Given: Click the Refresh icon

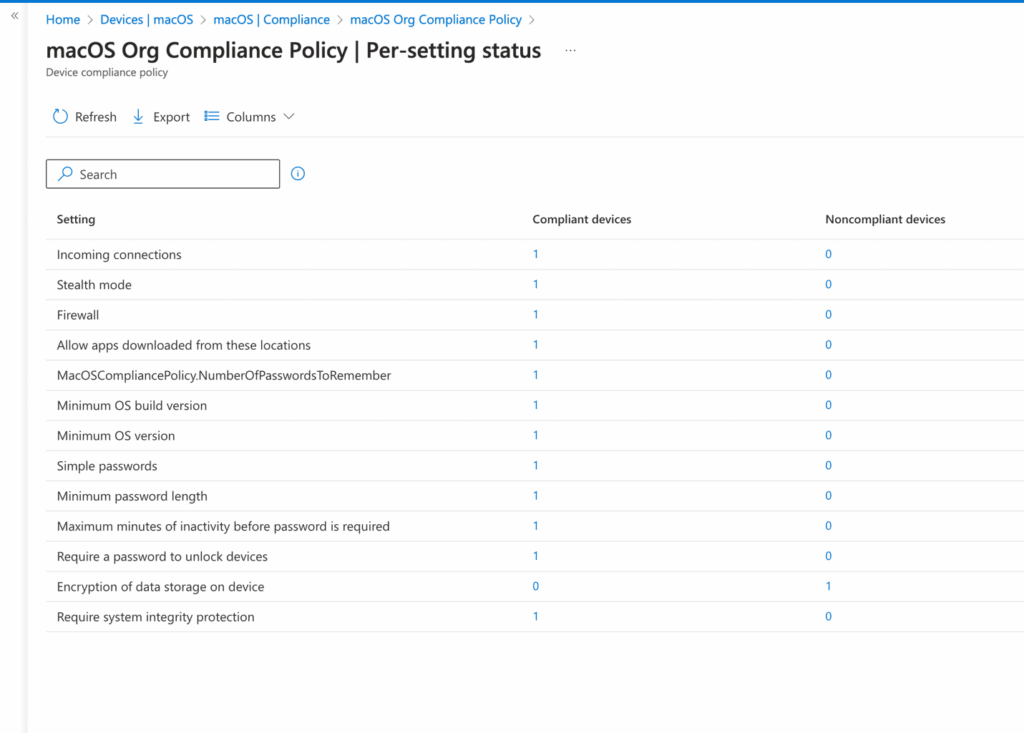Looking at the screenshot, I should pyautogui.click(x=60, y=116).
